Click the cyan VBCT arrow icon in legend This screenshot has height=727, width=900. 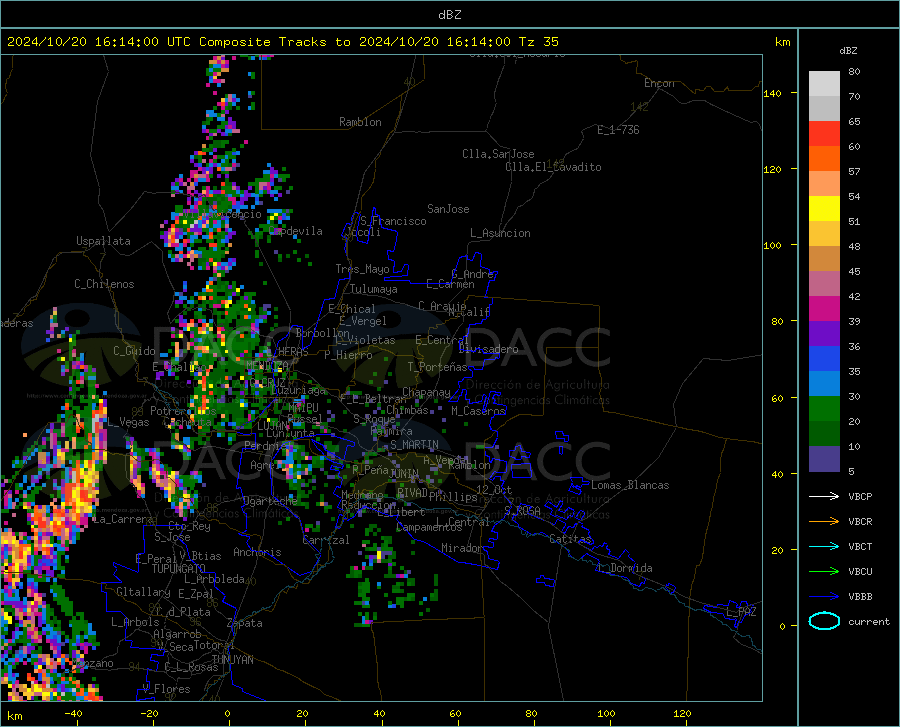pos(824,546)
